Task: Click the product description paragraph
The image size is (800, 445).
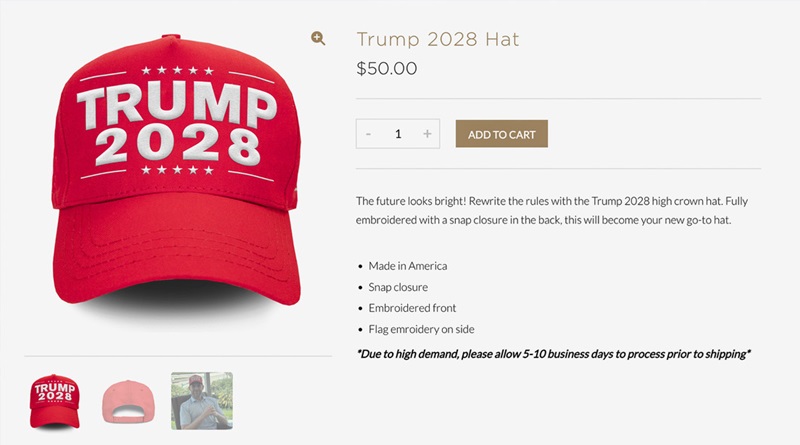Action: tap(552, 210)
